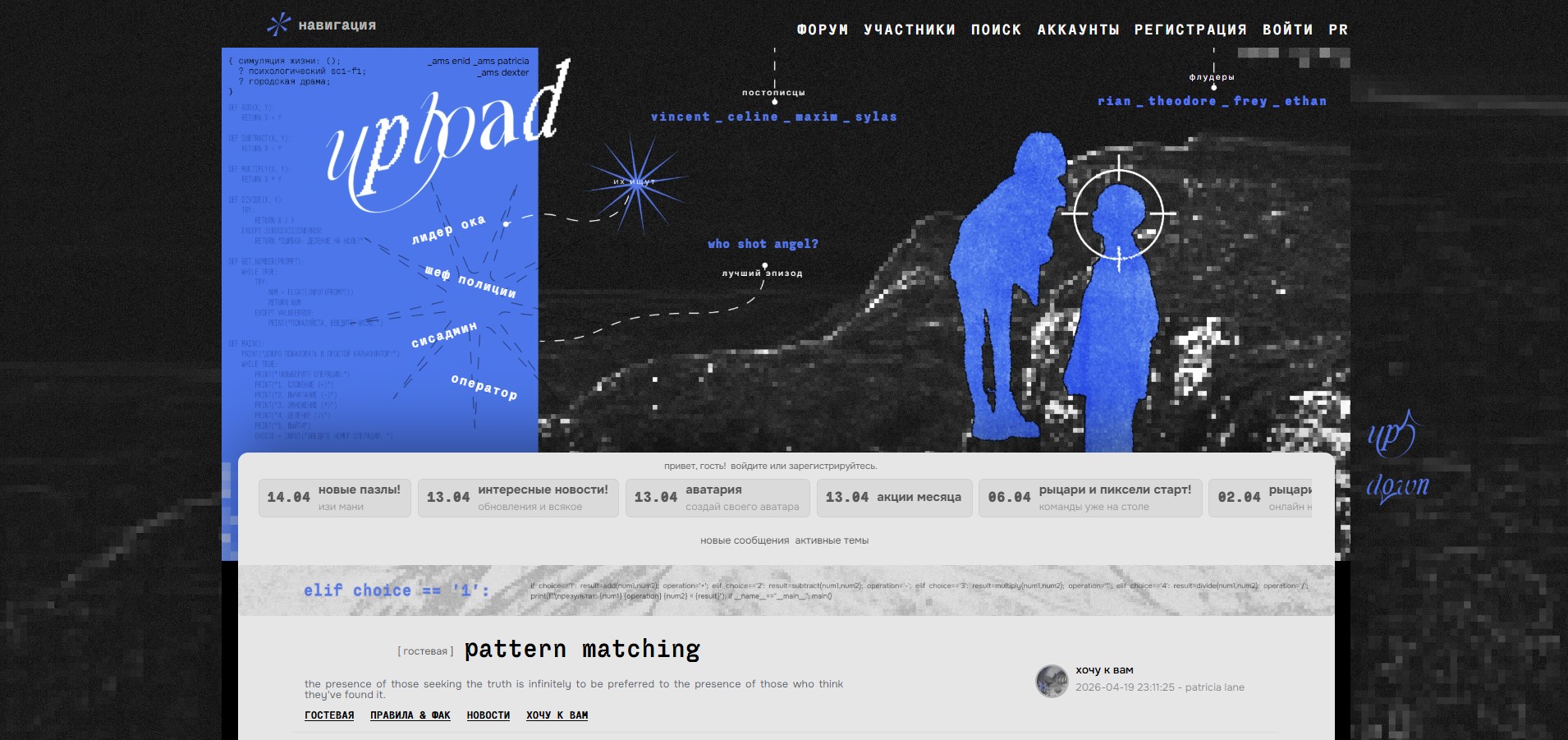Click the blue asterisk navigation icon
This screenshot has width=1568, height=740.
[278, 25]
